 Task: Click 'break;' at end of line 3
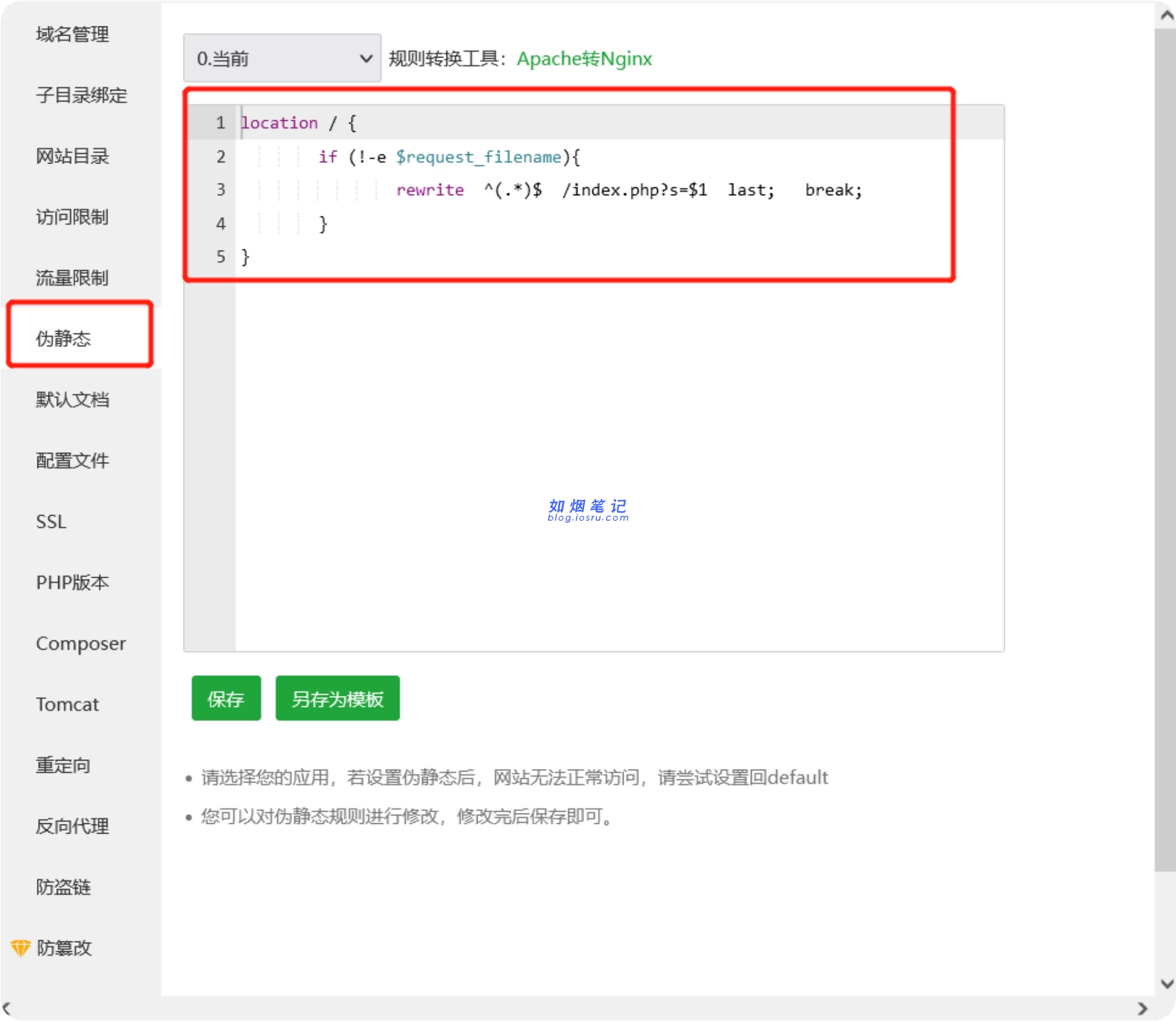click(x=834, y=190)
